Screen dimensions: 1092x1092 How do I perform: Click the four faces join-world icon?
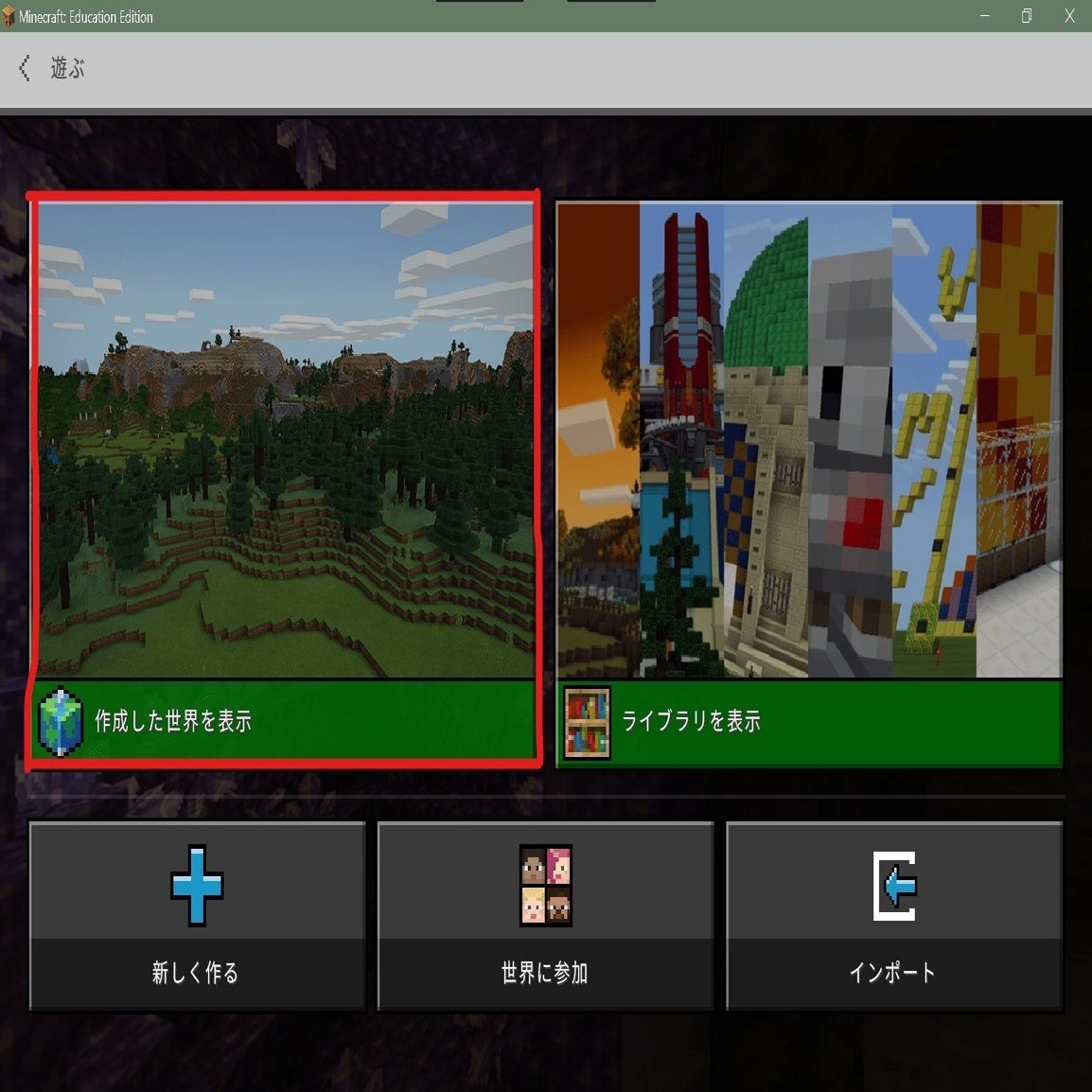click(x=546, y=885)
